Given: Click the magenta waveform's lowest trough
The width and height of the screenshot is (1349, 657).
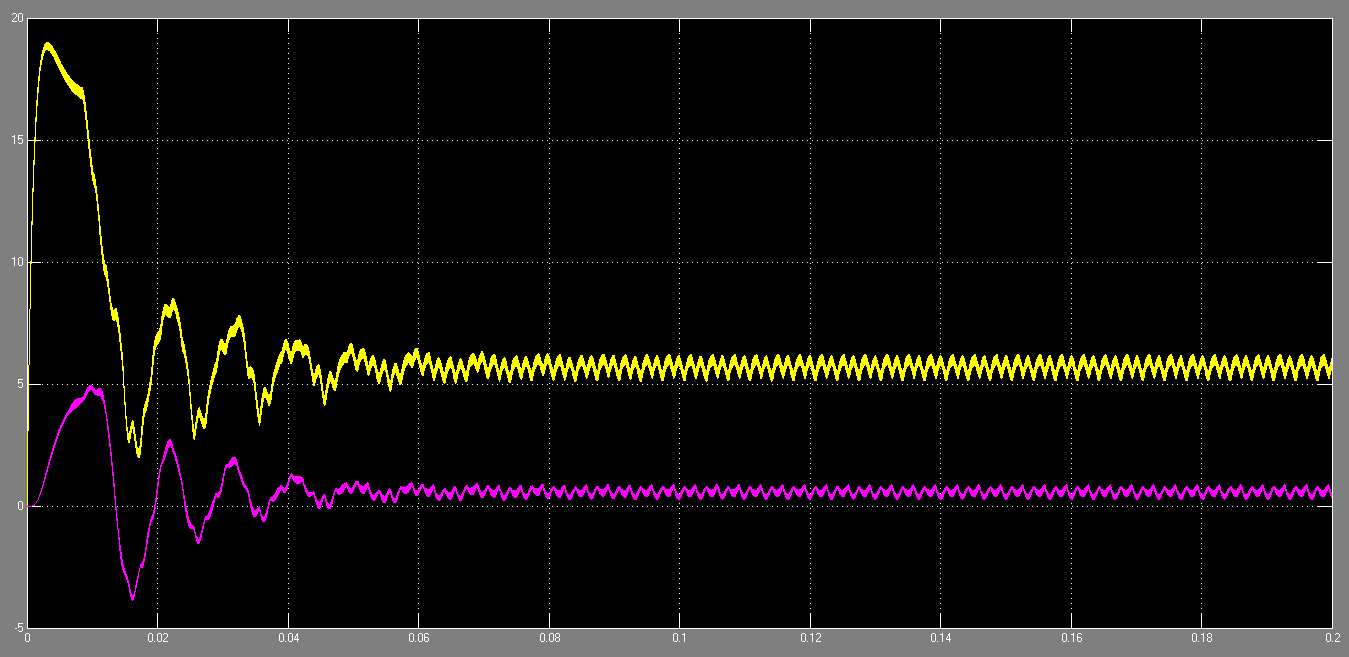Looking at the screenshot, I should click(x=132, y=598).
